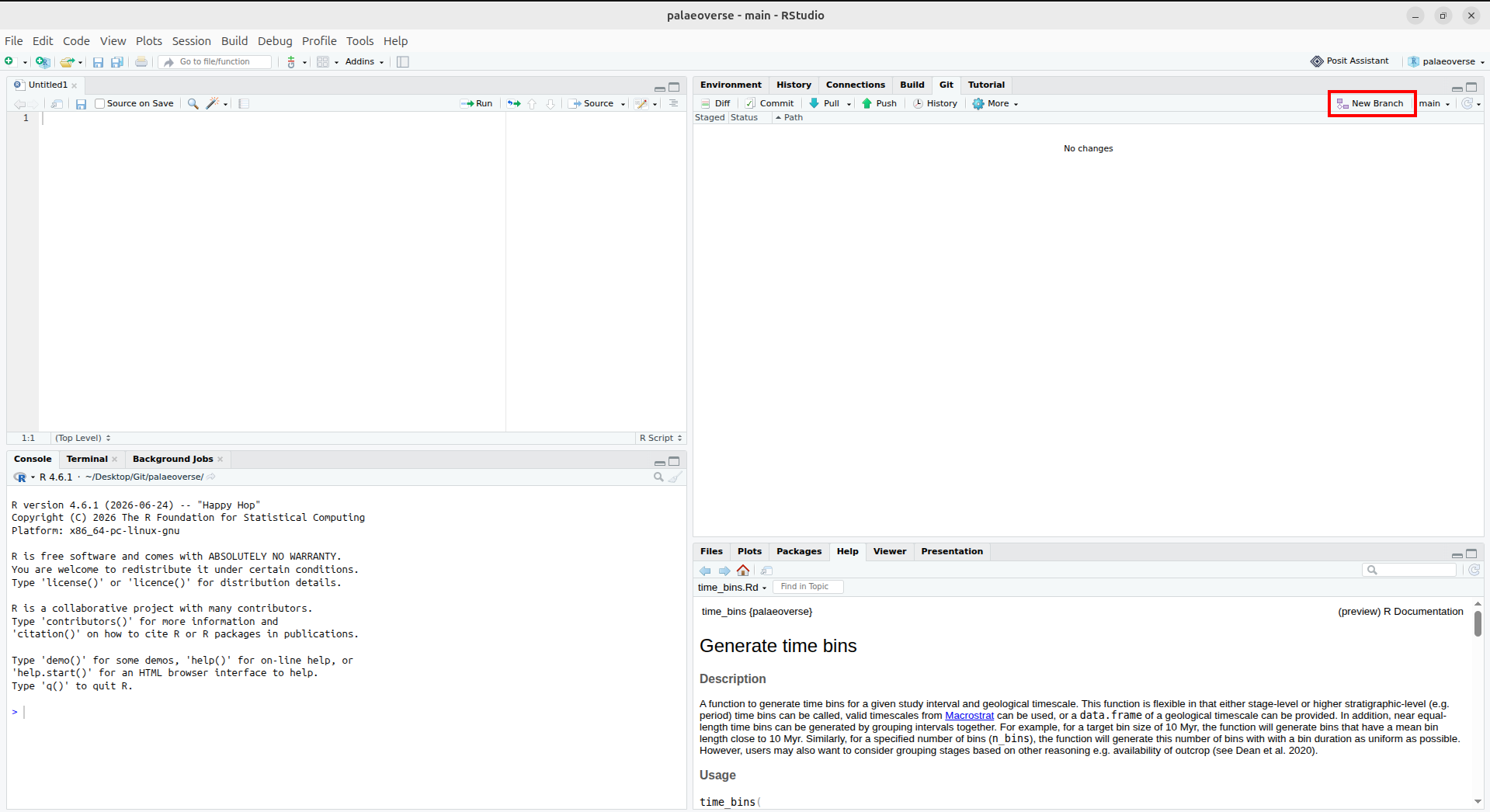Image resolution: width=1490 pixels, height=812 pixels.
Task: Open Posit Assistant
Action: 1349,61
